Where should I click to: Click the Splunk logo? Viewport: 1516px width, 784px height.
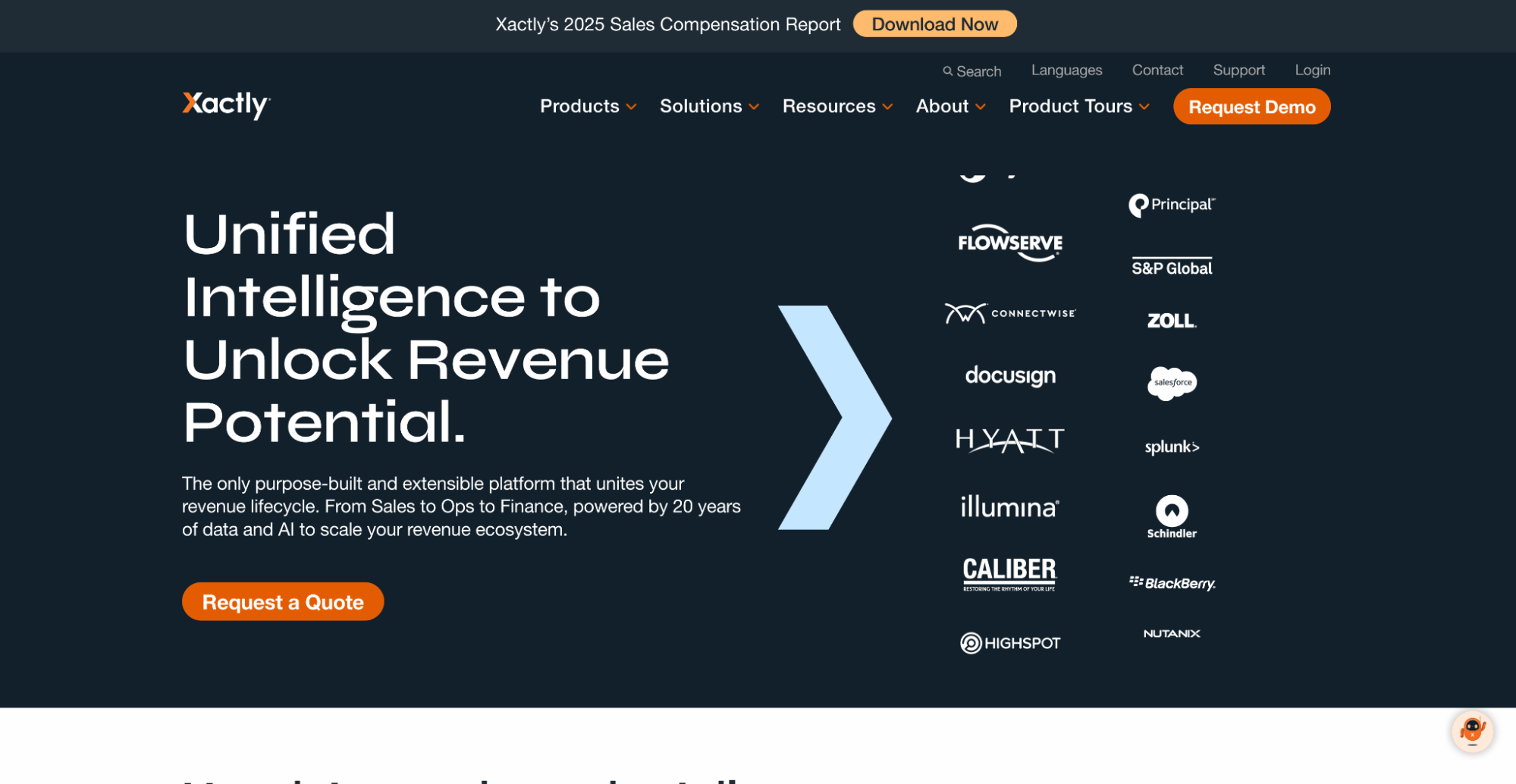pos(1172,447)
